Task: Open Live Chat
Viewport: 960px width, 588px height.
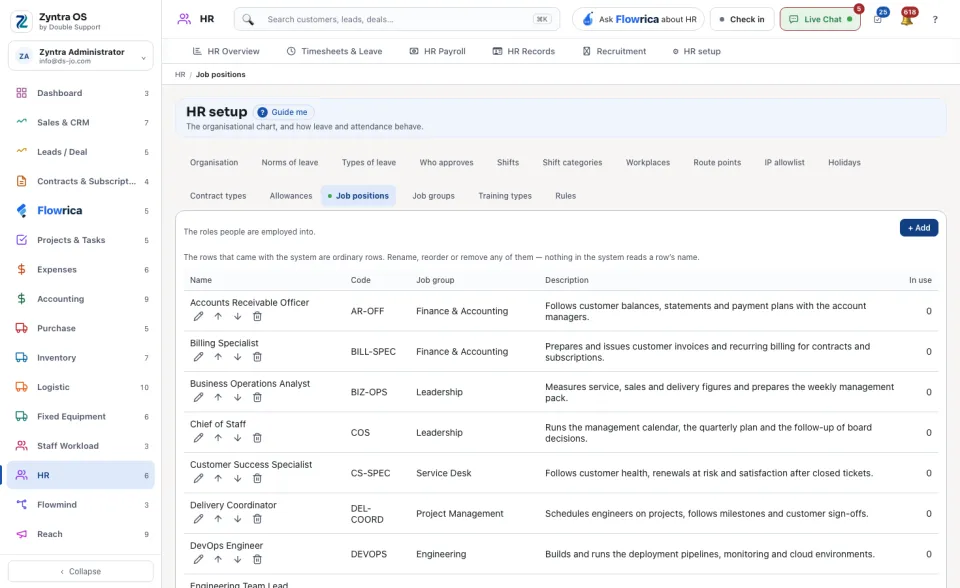Action: pyautogui.click(x=820, y=19)
